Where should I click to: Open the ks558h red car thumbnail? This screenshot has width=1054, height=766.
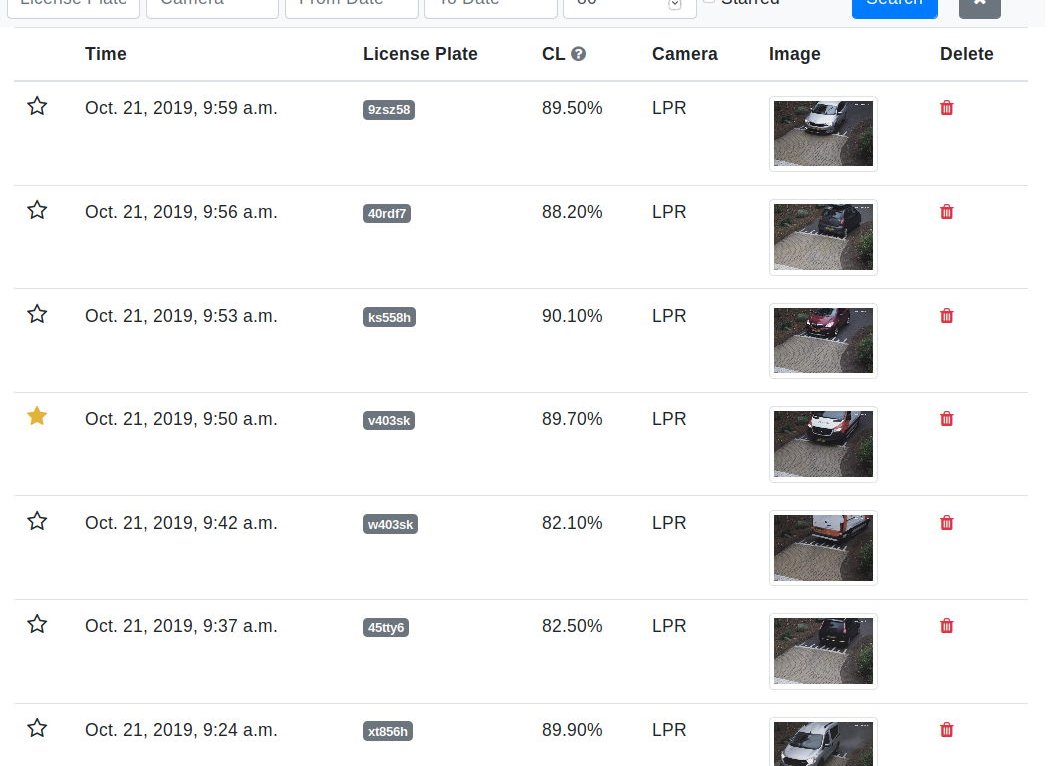pos(823,341)
